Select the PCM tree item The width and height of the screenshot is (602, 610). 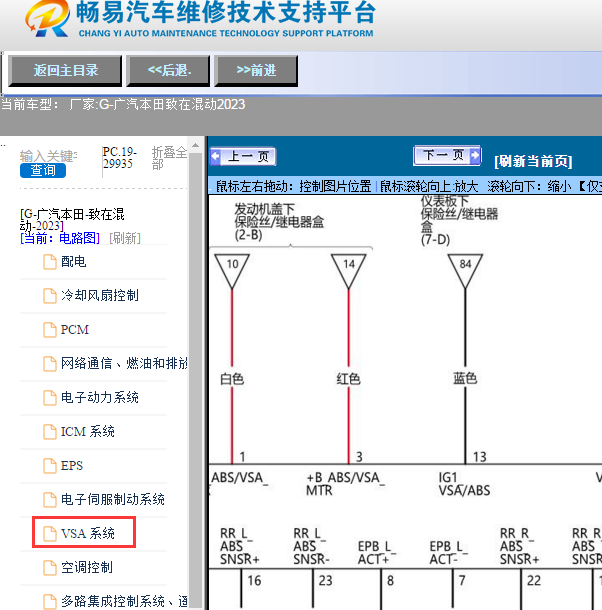pyautogui.click(x=75, y=330)
